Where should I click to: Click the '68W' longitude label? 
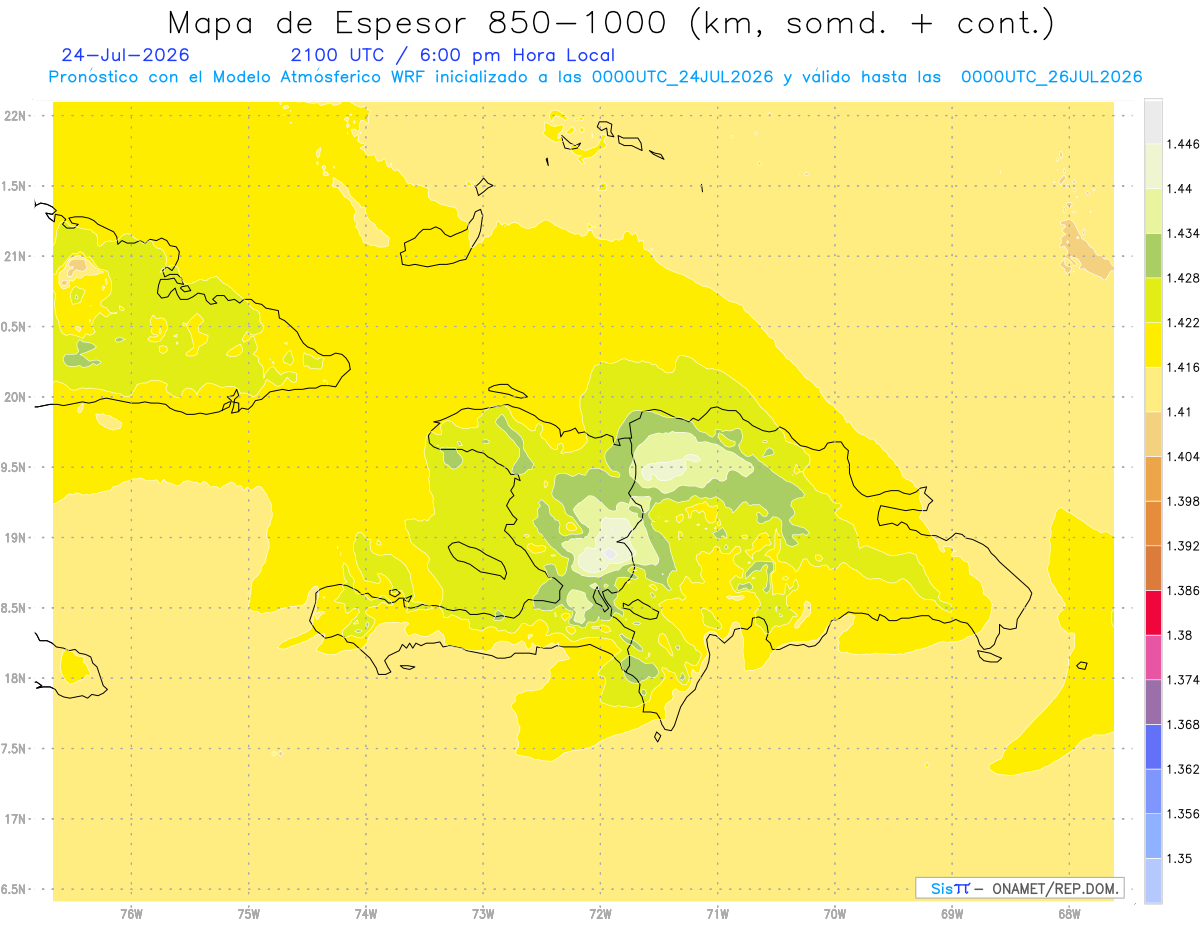(x=1069, y=914)
